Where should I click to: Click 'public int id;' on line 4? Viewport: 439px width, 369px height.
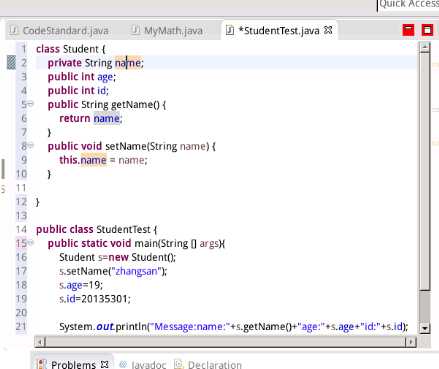click(78, 91)
